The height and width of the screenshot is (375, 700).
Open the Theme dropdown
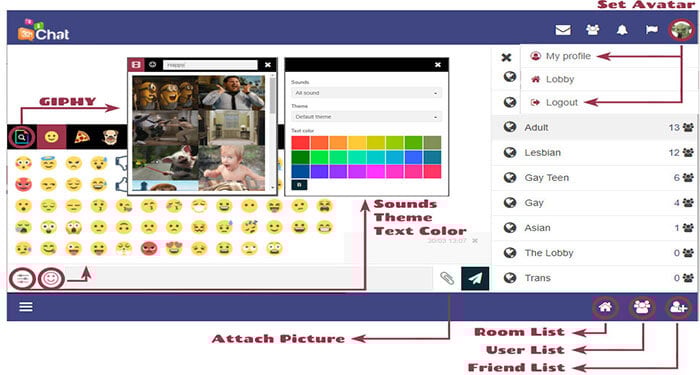tap(366, 117)
